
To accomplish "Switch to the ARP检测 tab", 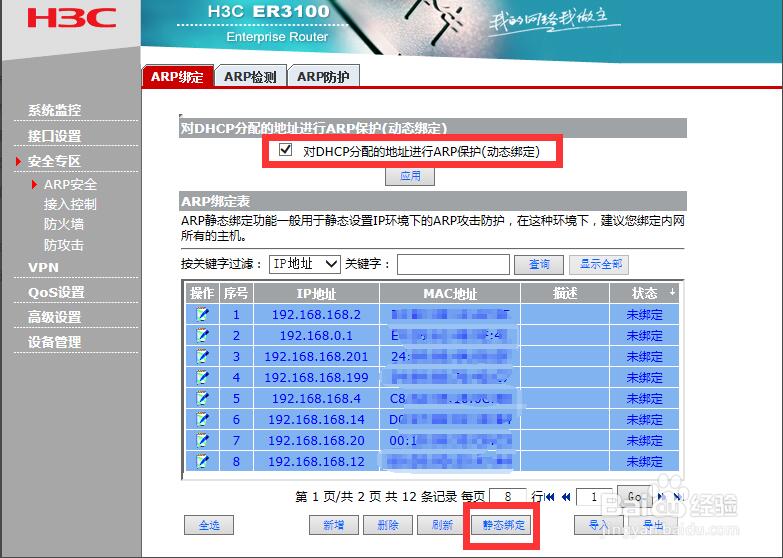I will tap(251, 76).
